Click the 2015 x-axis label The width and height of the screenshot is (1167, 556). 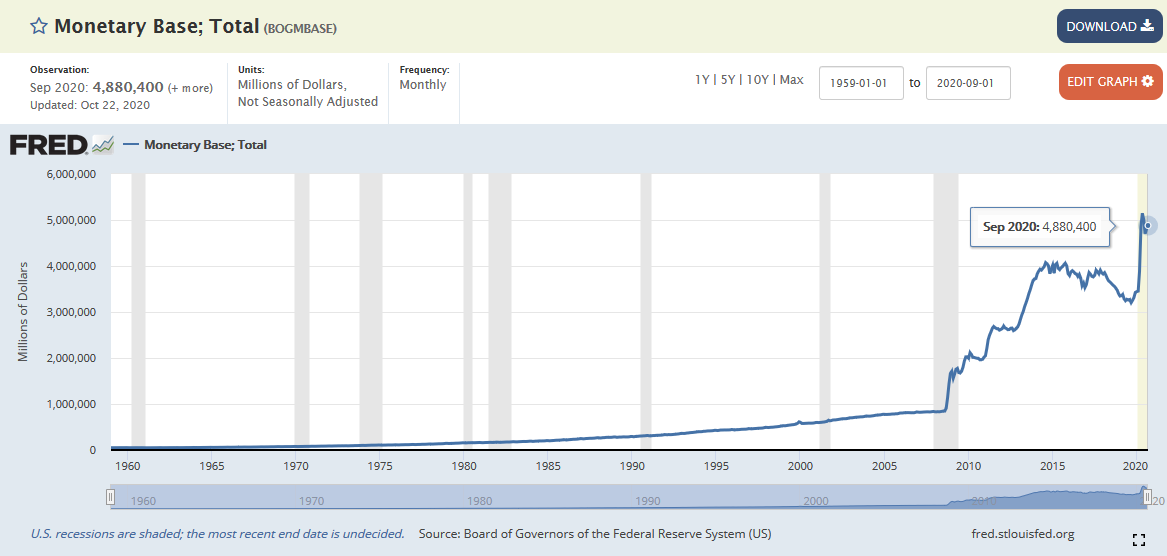tap(1052, 466)
